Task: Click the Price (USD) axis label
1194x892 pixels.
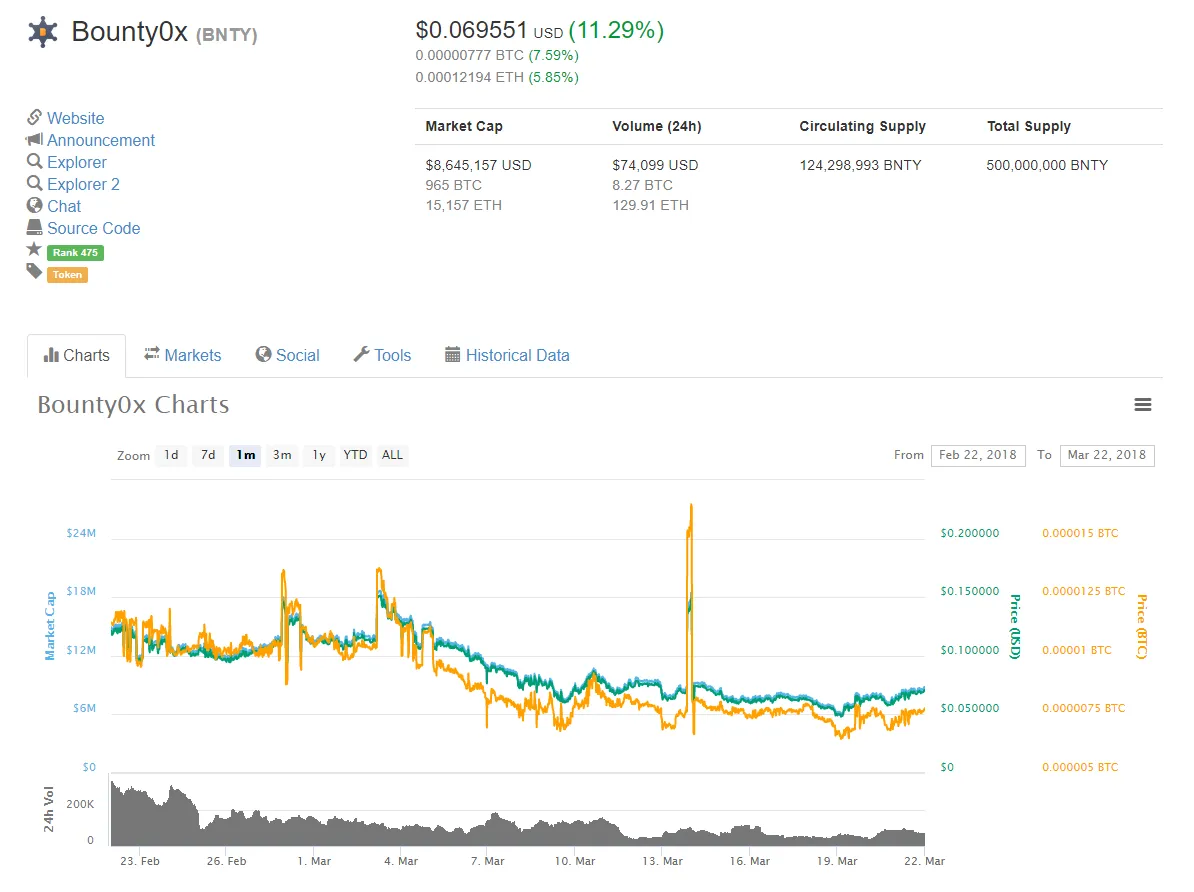Action: pyautogui.click(x=1015, y=626)
